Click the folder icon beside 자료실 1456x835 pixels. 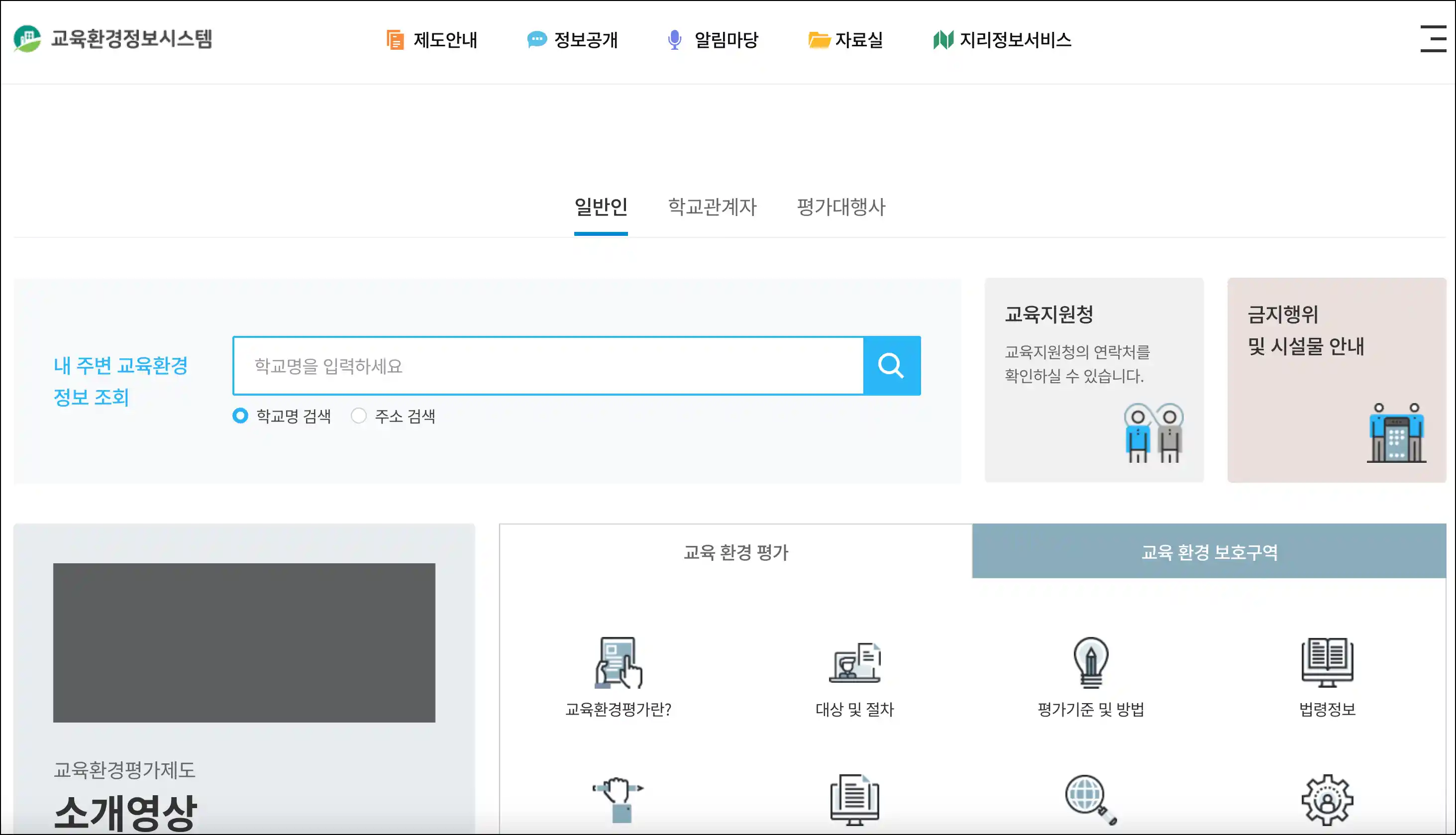(x=819, y=40)
